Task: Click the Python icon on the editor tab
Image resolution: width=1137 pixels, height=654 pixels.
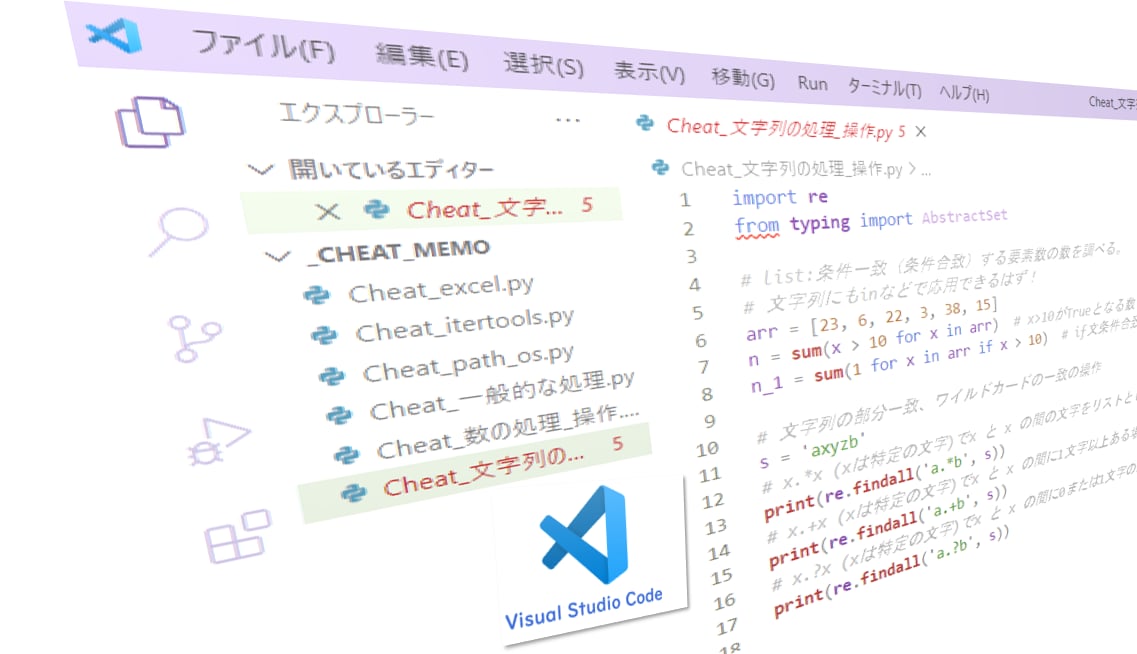Action: tap(645, 123)
